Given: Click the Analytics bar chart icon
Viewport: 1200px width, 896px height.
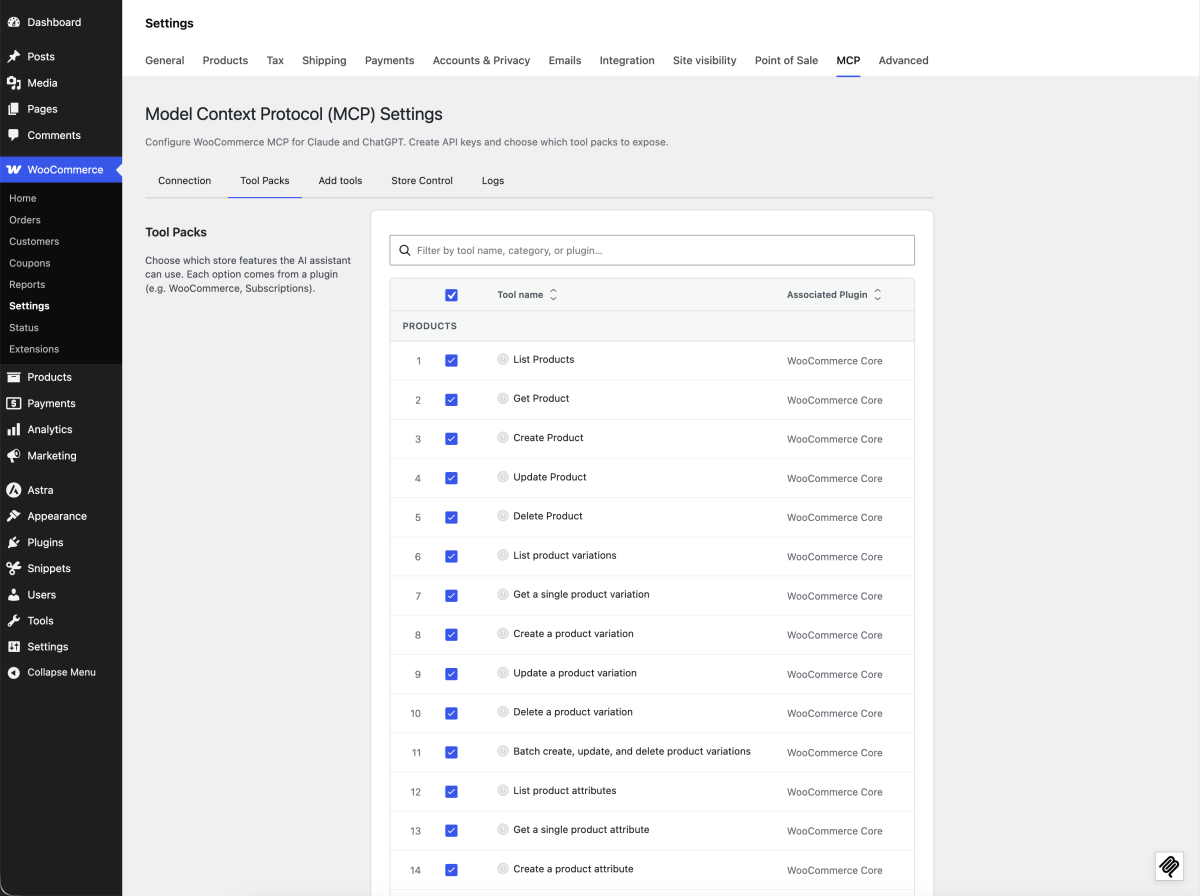Looking at the screenshot, I should pos(14,429).
